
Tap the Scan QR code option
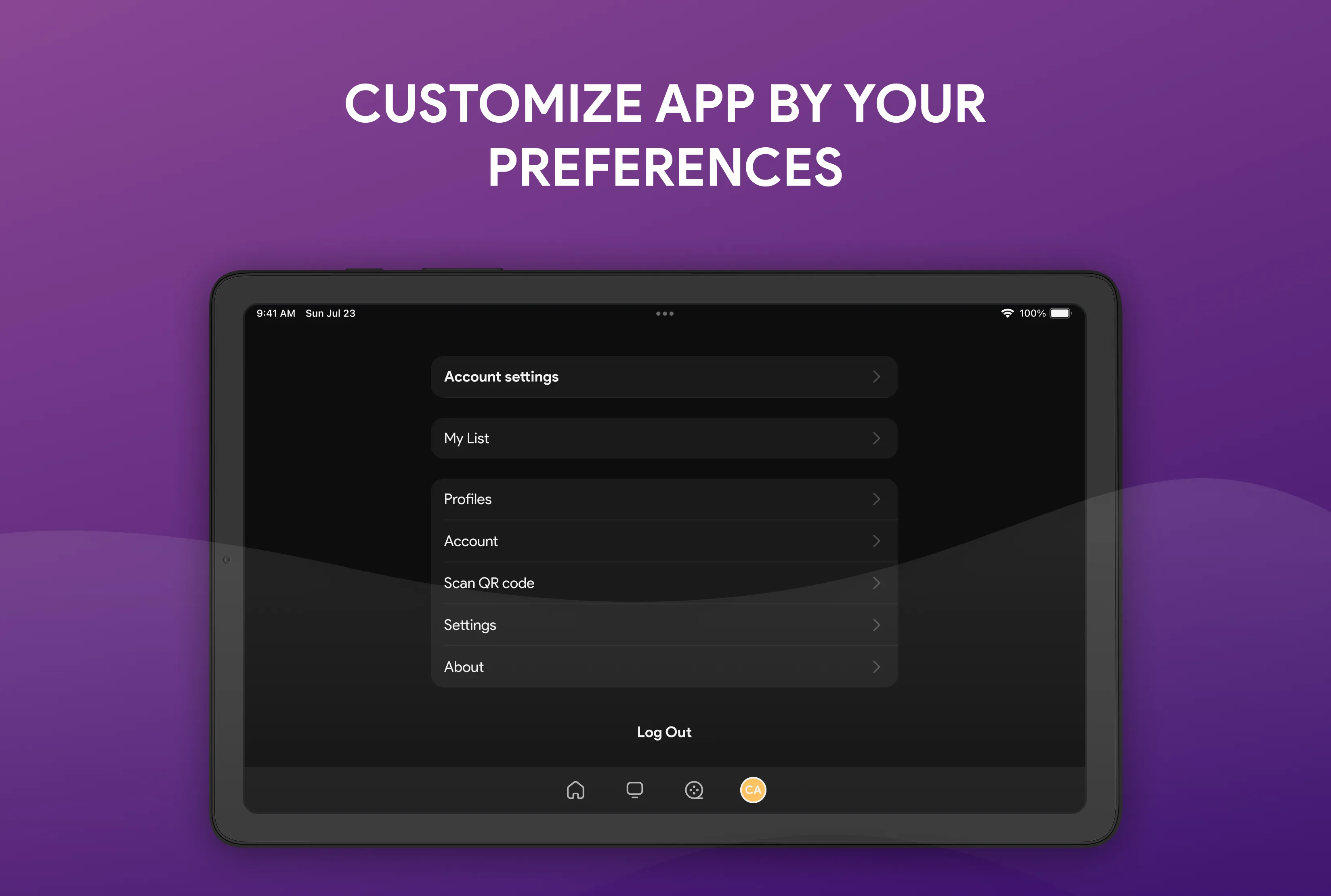[664, 583]
